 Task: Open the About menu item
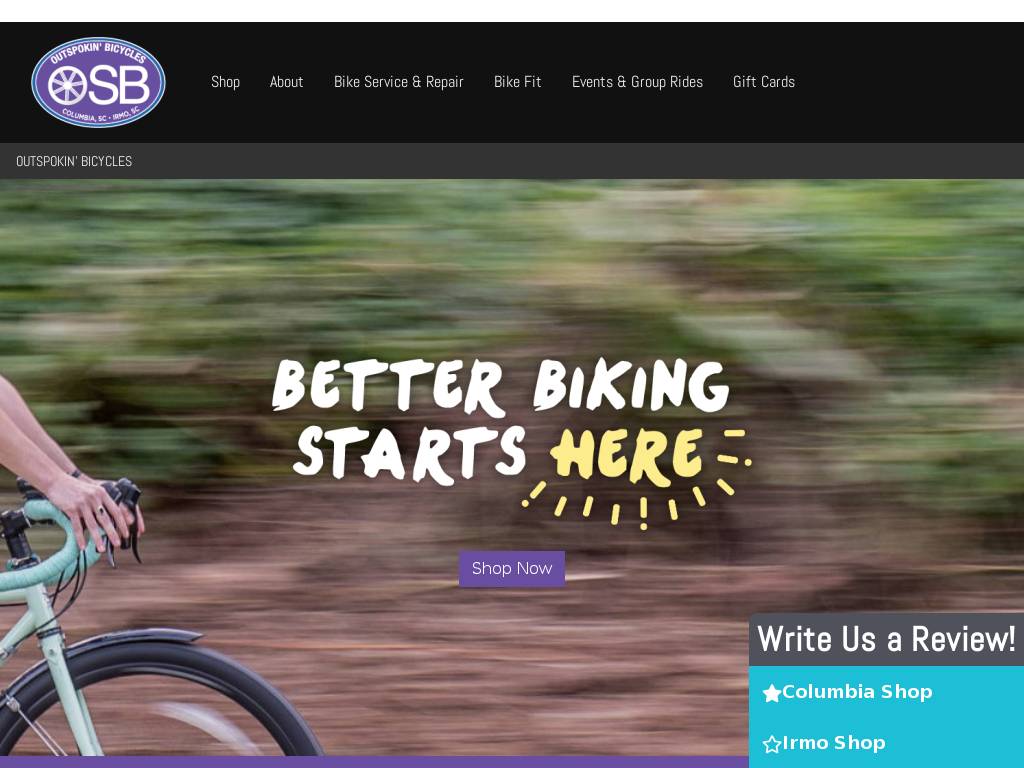click(286, 82)
